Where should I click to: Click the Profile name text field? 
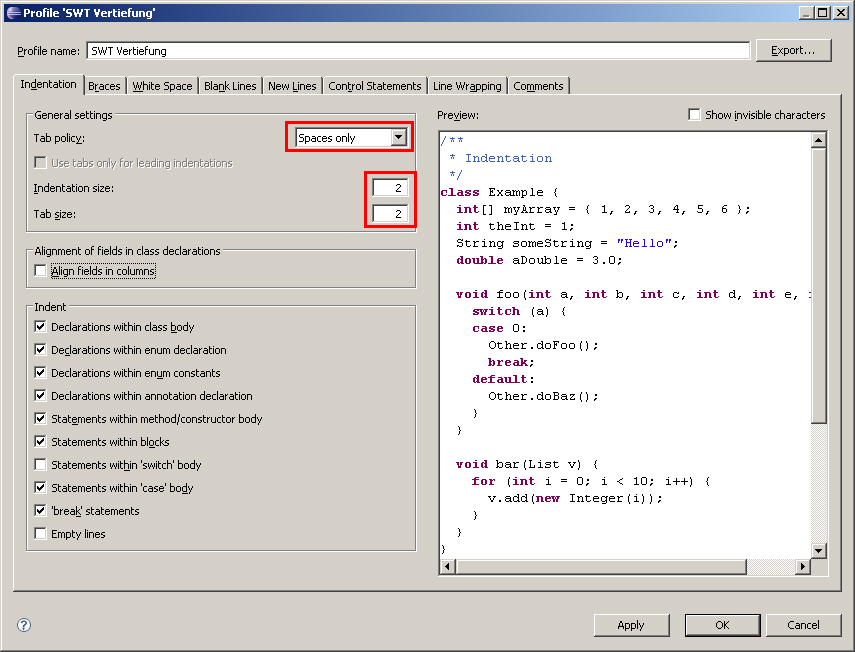click(x=418, y=51)
